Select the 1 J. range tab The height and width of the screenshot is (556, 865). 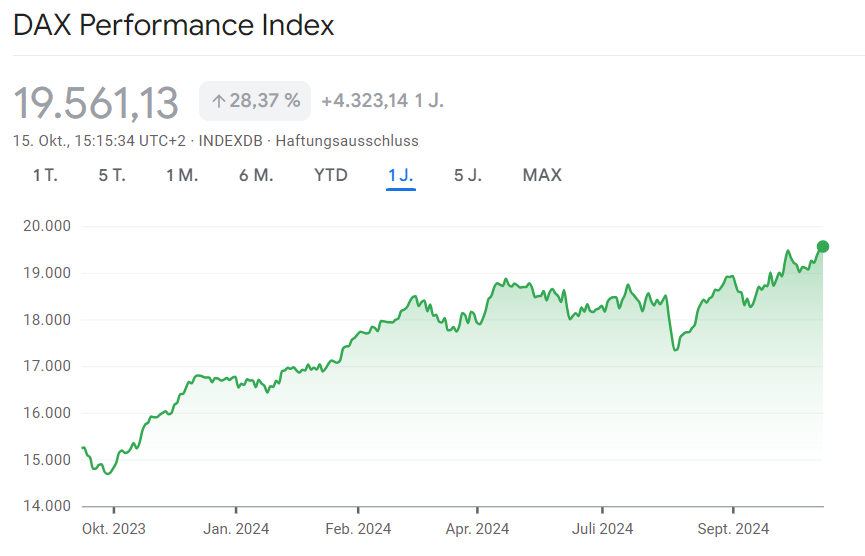[401, 175]
